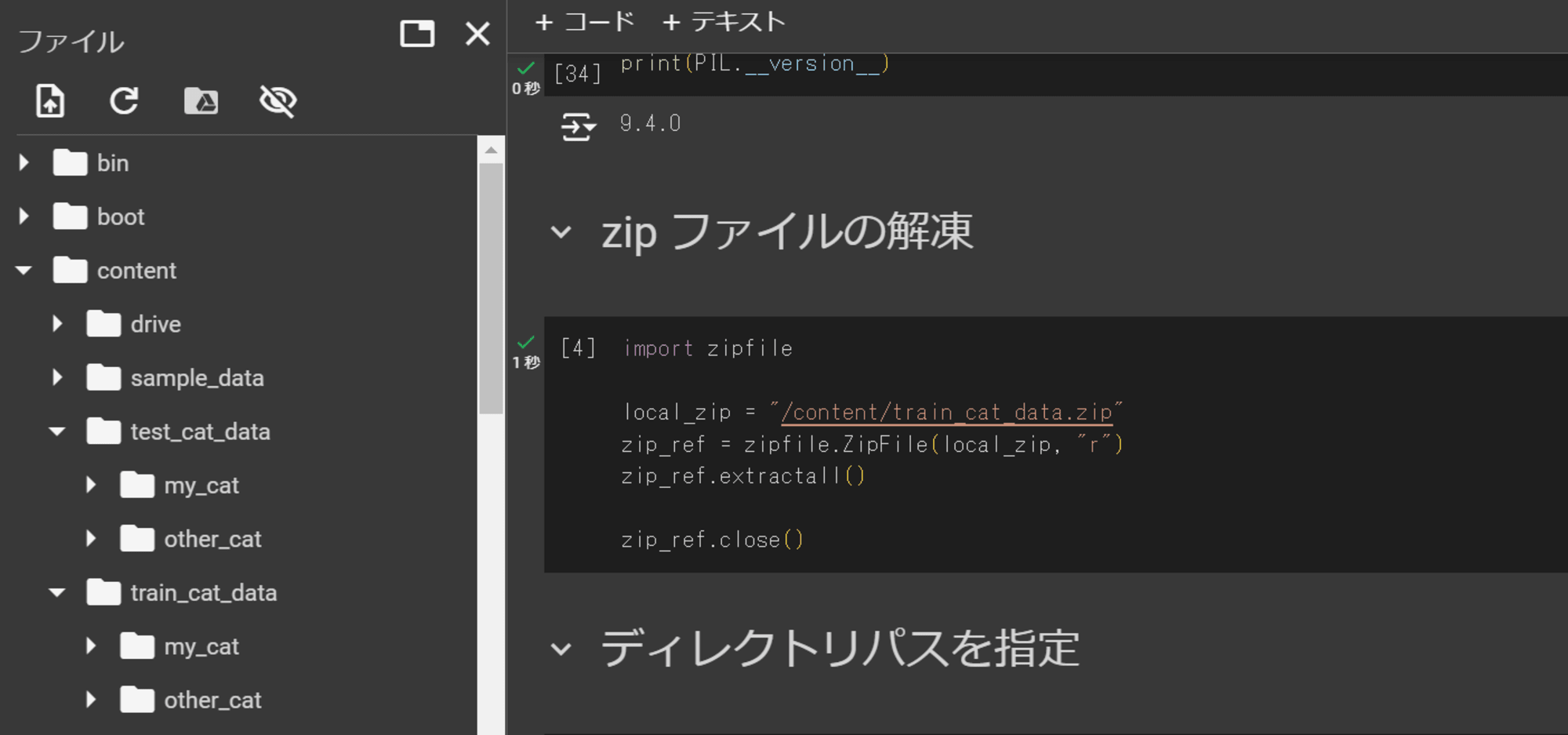Open the output options icon beside 9.4.0
This screenshot has height=735, width=1568.
click(579, 126)
